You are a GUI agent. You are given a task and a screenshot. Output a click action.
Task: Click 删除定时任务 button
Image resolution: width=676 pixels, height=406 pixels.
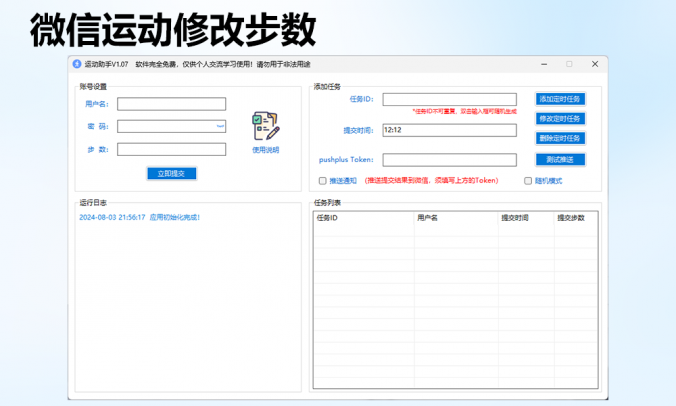(x=560, y=138)
